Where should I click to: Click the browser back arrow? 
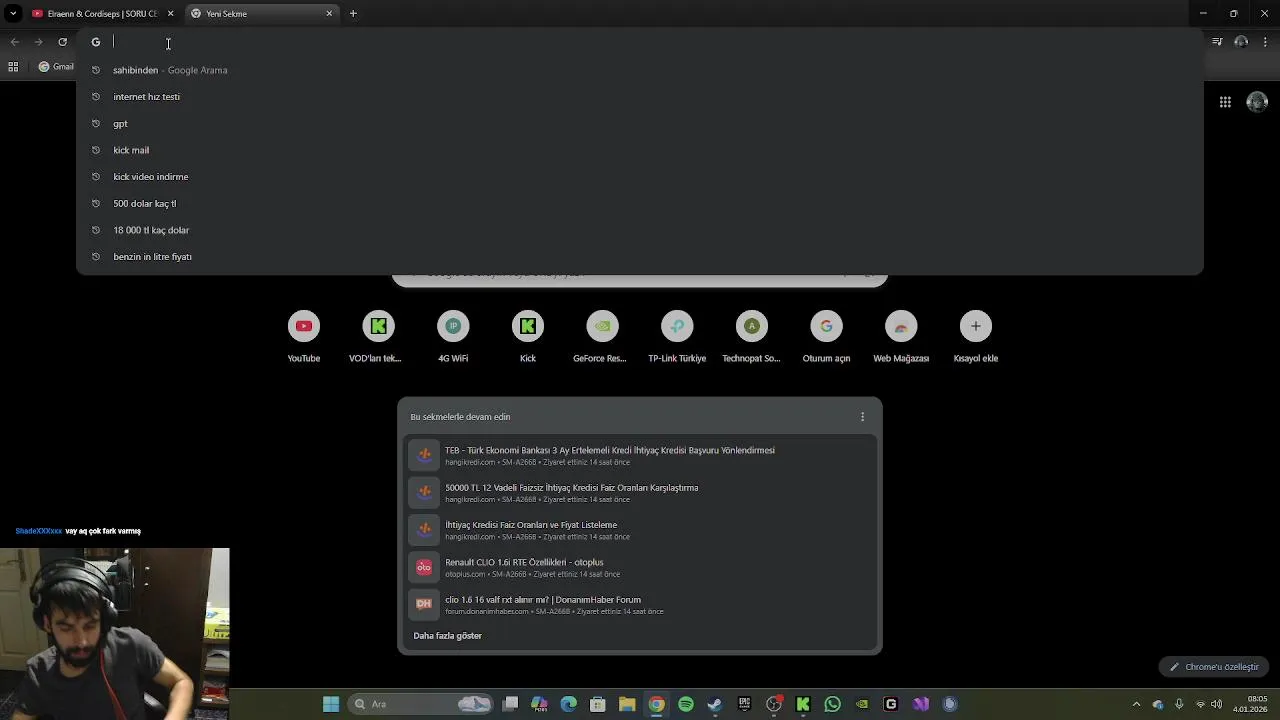[x=14, y=42]
